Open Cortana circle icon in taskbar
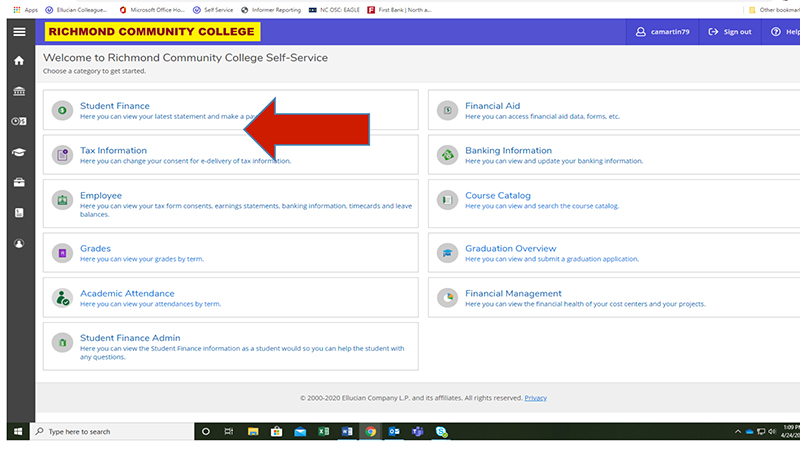This screenshot has width=800, height=450. point(206,432)
